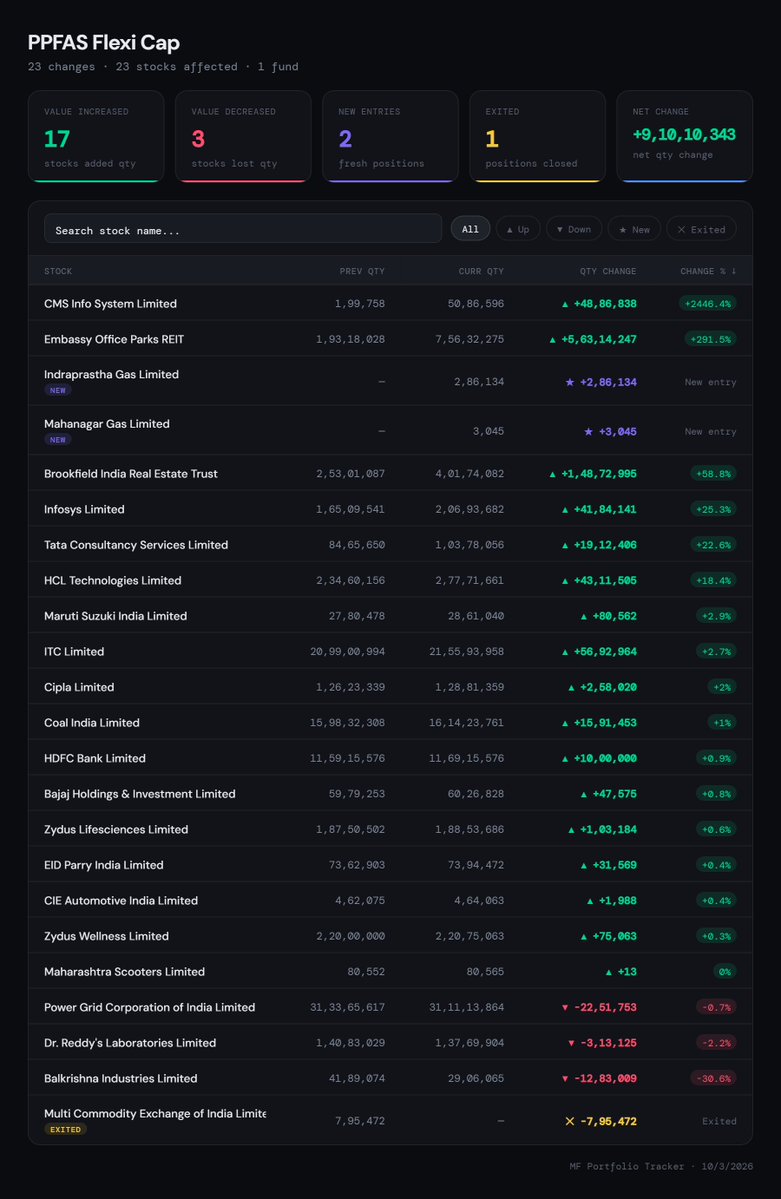Filter by the Up pill
The width and height of the screenshot is (781, 1199).
(x=519, y=229)
